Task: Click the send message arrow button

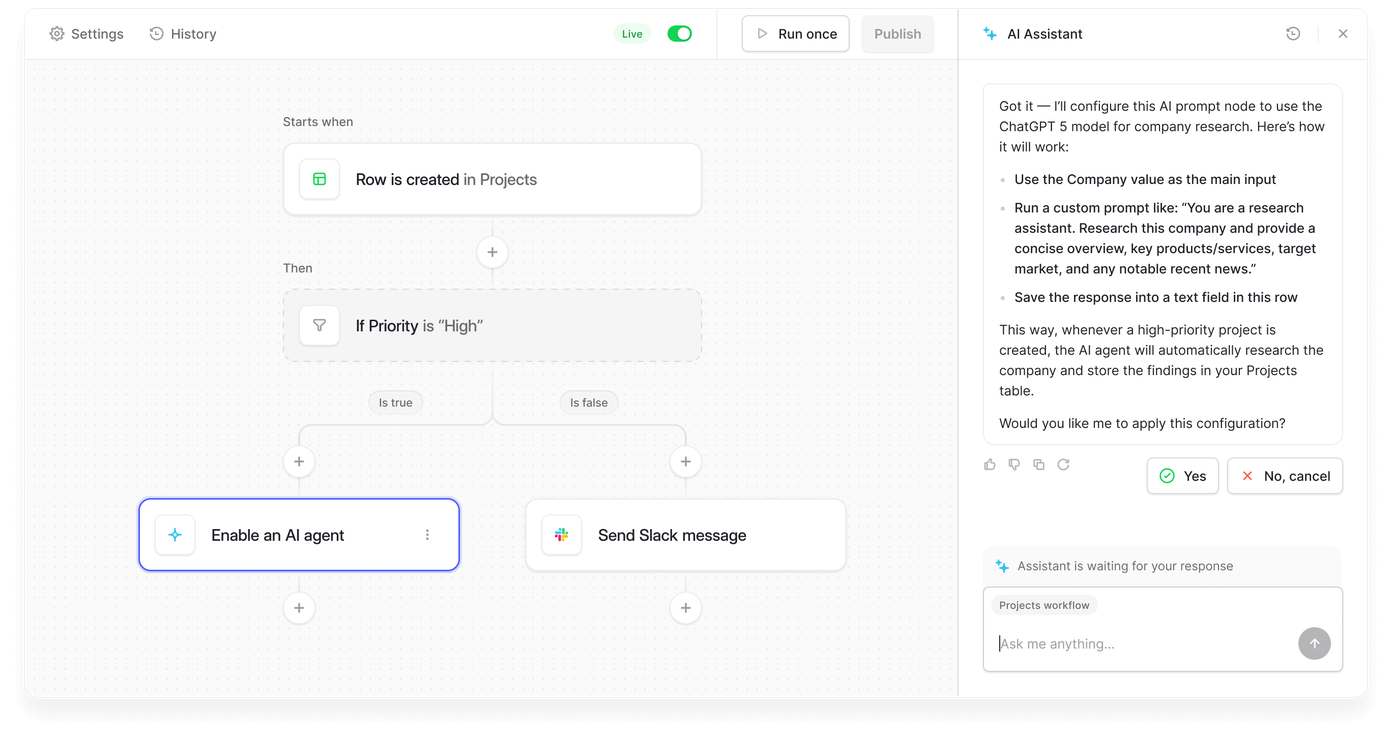Action: click(1314, 643)
